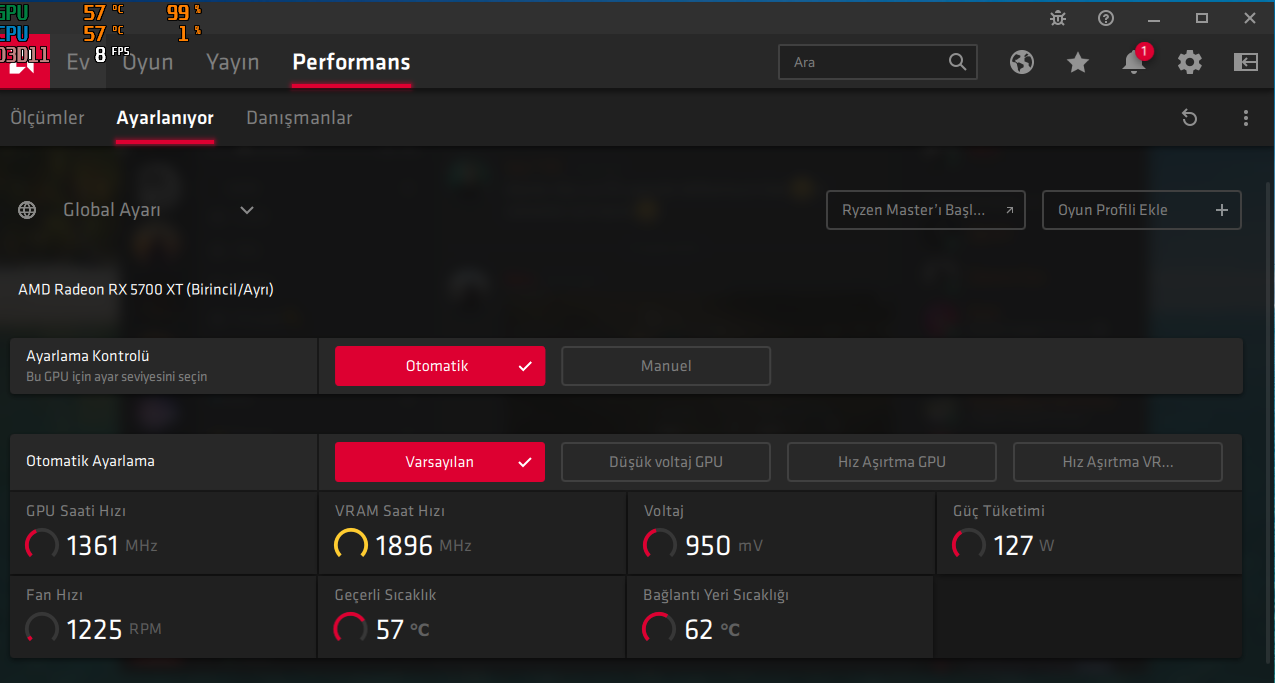Switch to the Ayarlanıyor sub-tab

click(165, 118)
